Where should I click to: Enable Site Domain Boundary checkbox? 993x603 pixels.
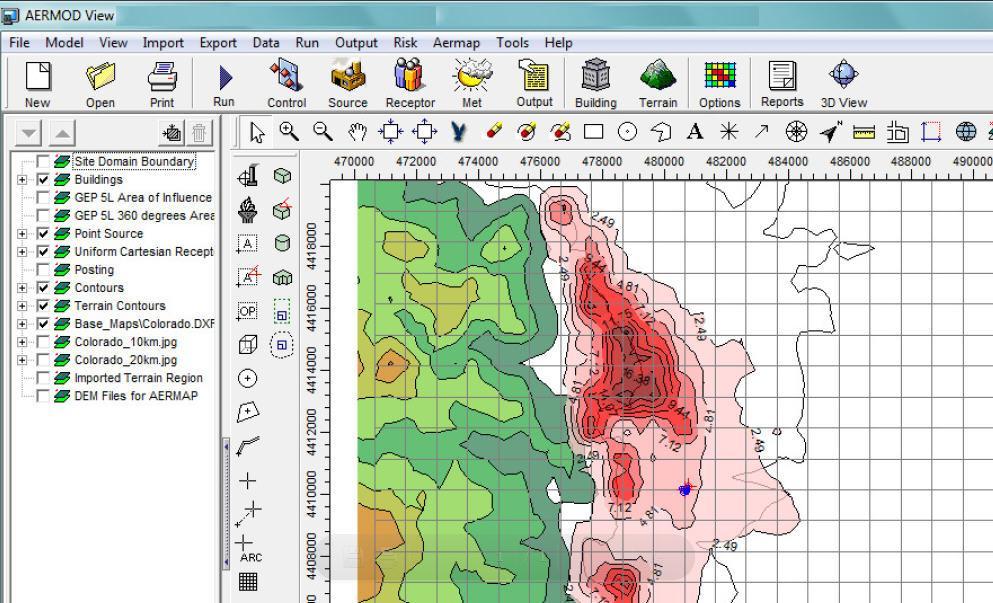42,162
